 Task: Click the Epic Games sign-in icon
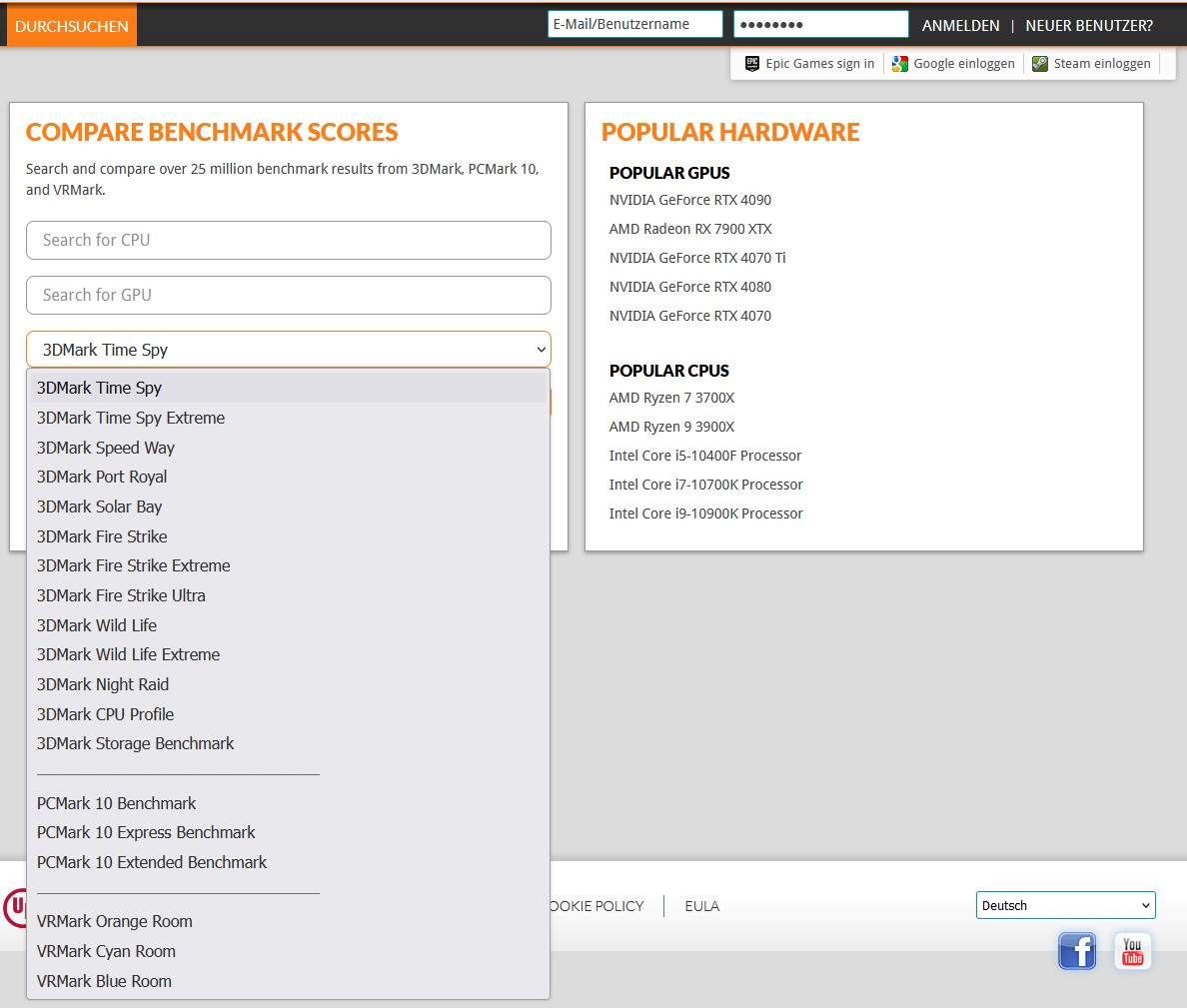tap(751, 64)
